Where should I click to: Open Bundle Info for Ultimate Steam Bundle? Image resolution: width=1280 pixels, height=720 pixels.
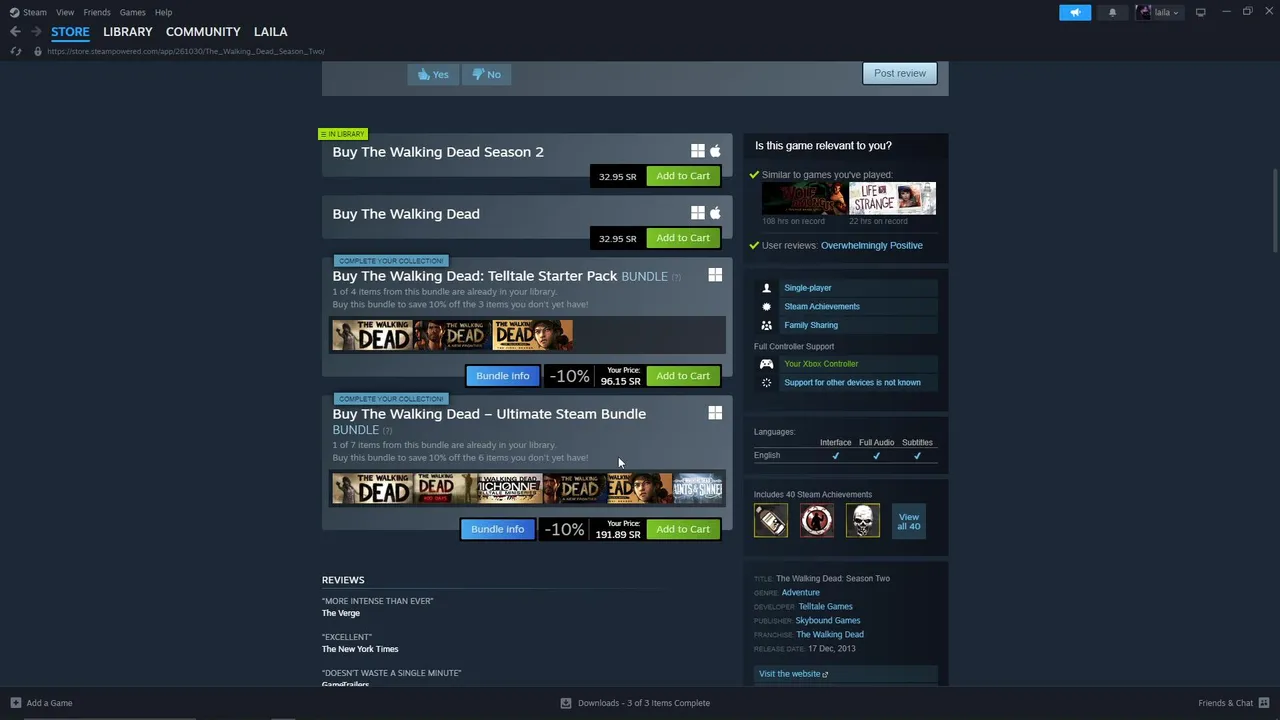pyautogui.click(x=497, y=529)
